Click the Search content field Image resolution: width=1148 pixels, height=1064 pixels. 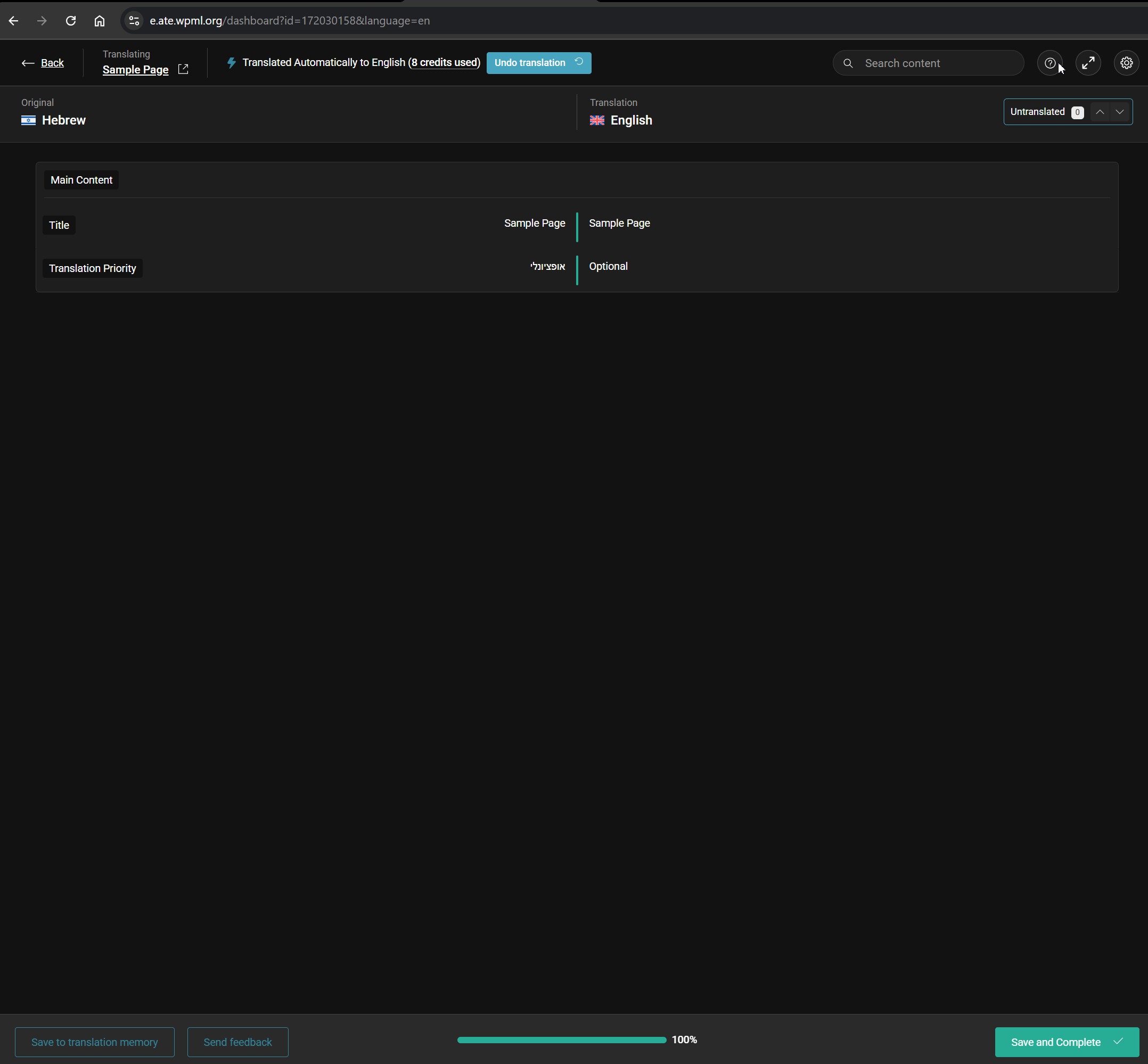tap(939, 63)
